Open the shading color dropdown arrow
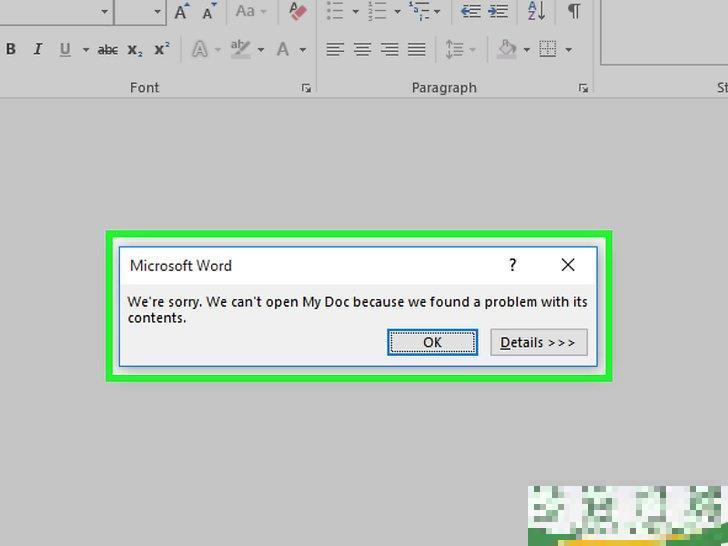 pyautogui.click(x=525, y=49)
